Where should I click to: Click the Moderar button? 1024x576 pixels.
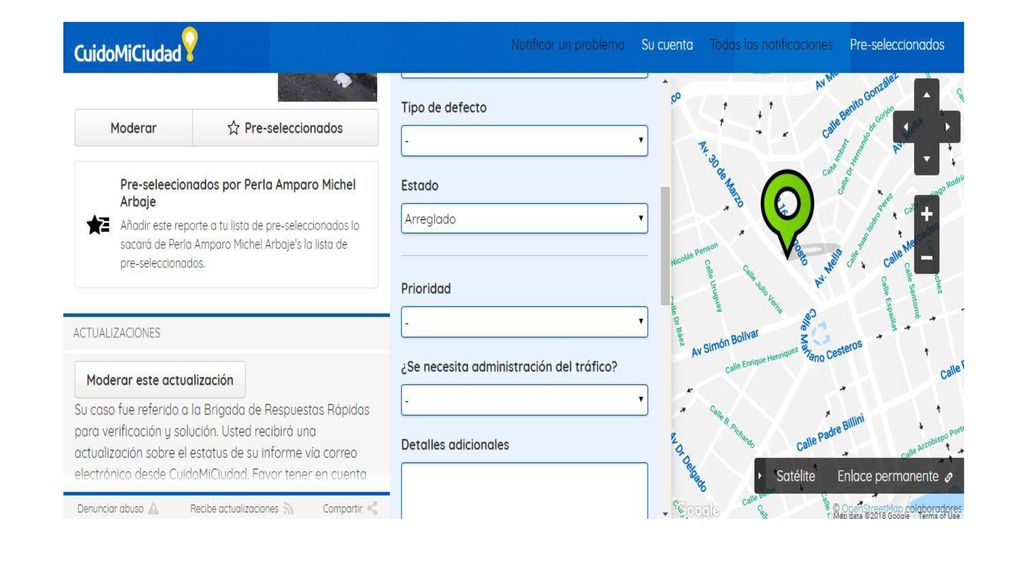click(x=133, y=128)
